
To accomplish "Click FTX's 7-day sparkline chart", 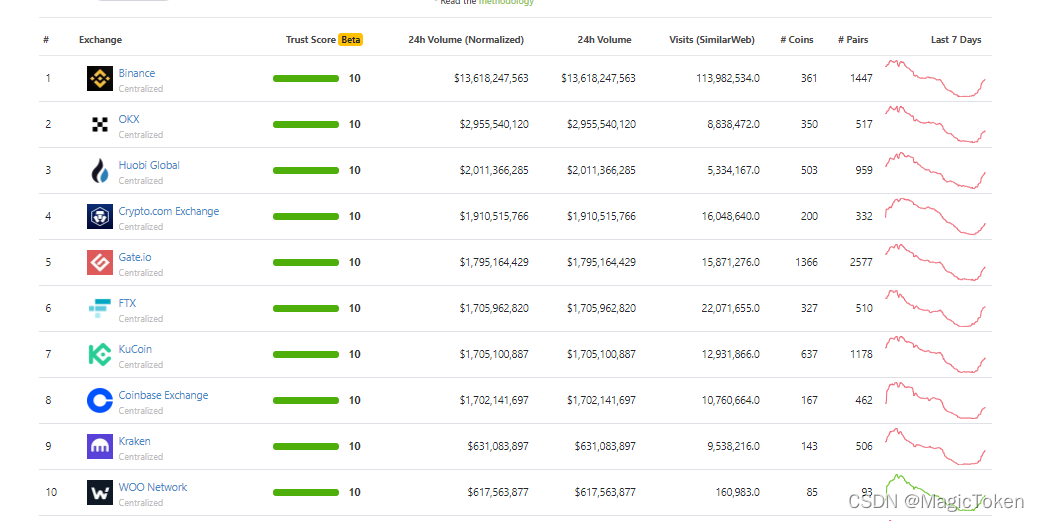I will pyautogui.click(x=936, y=308).
